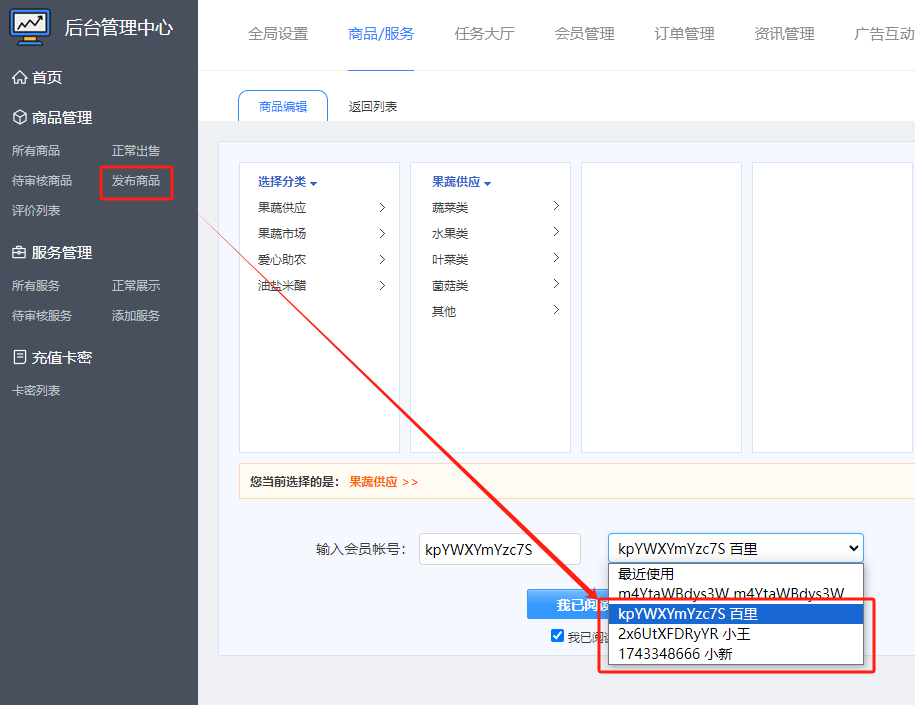This screenshot has height=705, width=915.
Task: Switch to 资讯管理 top menu
Action: point(784,34)
